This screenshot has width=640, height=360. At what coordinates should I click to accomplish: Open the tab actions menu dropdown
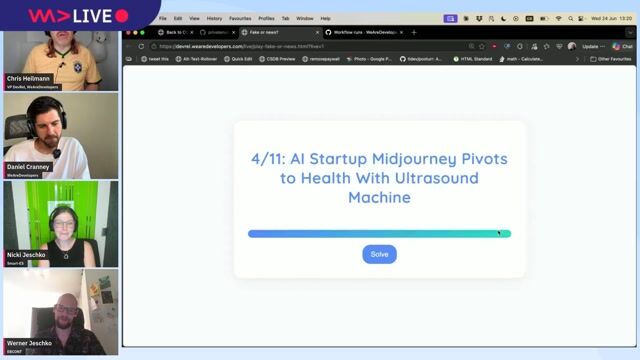pyautogui.click(x=630, y=32)
